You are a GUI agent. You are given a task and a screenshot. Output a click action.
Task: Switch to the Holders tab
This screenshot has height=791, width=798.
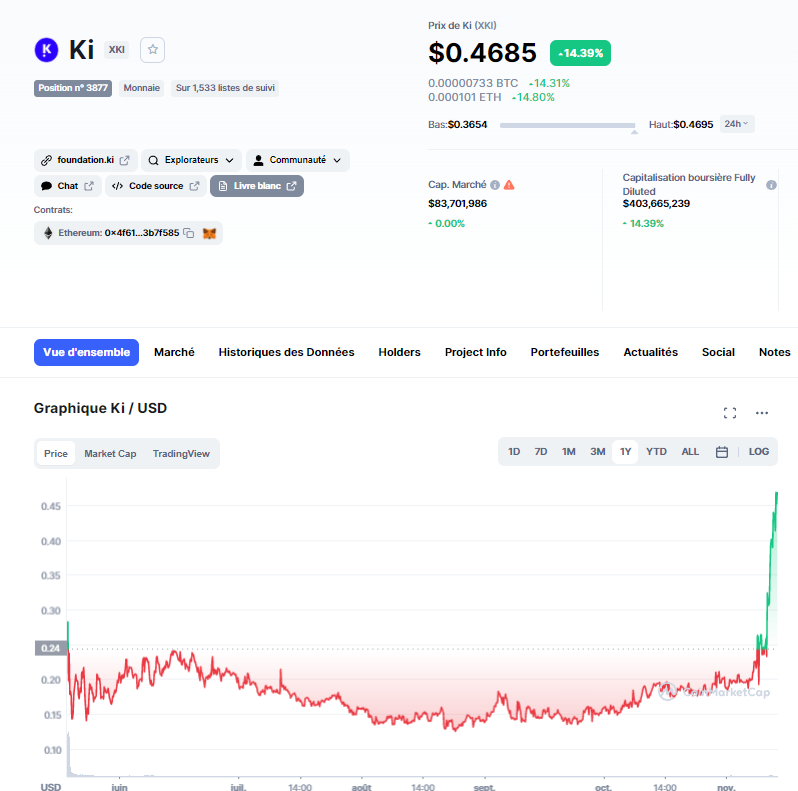coord(400,352)
